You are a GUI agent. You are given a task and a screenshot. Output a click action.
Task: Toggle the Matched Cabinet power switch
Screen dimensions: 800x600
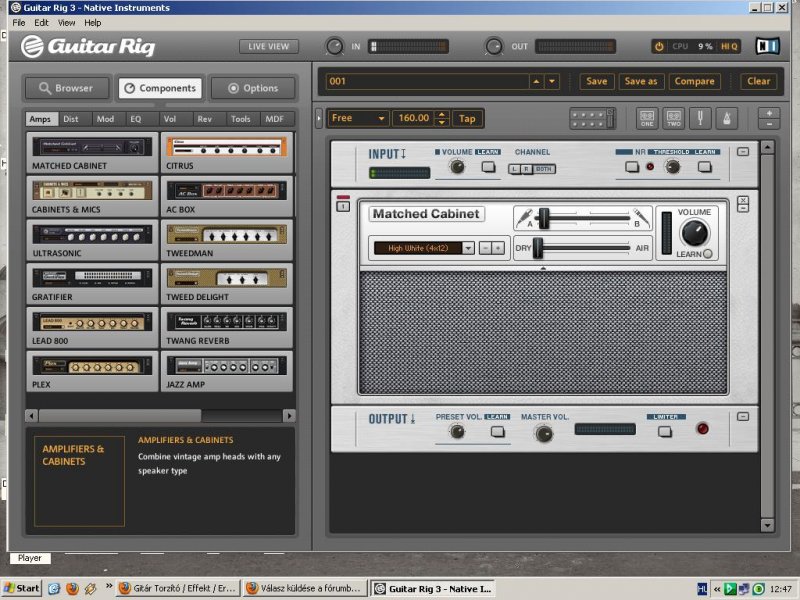[x=343, y=206]
